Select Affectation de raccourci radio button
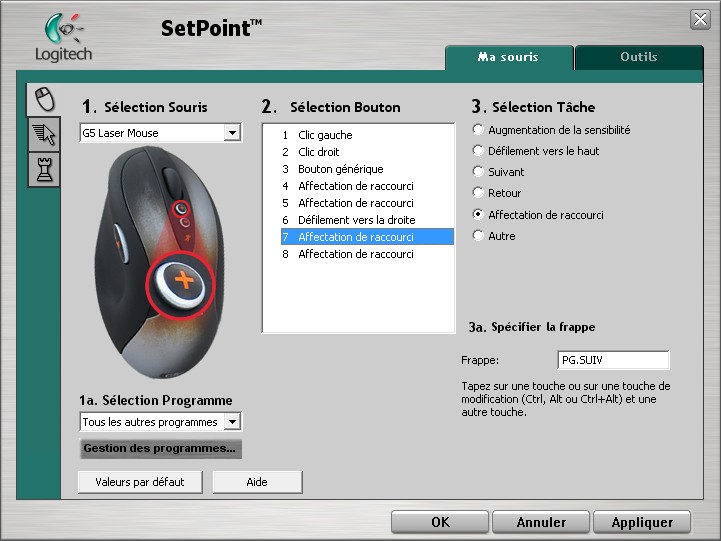The image size is (721, 541). coord(478,214)
